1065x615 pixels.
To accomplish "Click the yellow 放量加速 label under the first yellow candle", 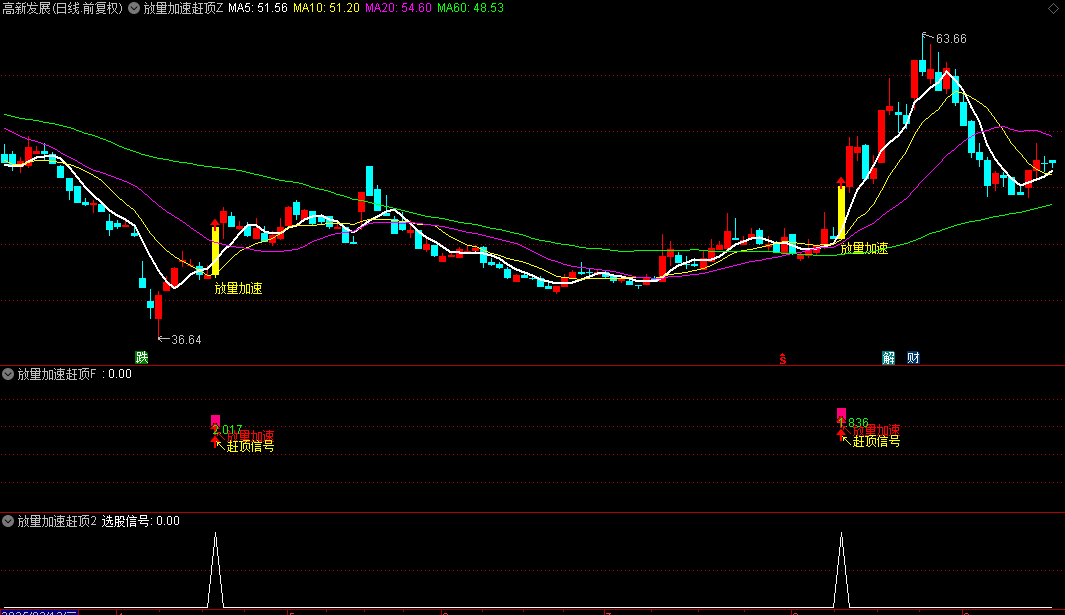I will point(238,288).
